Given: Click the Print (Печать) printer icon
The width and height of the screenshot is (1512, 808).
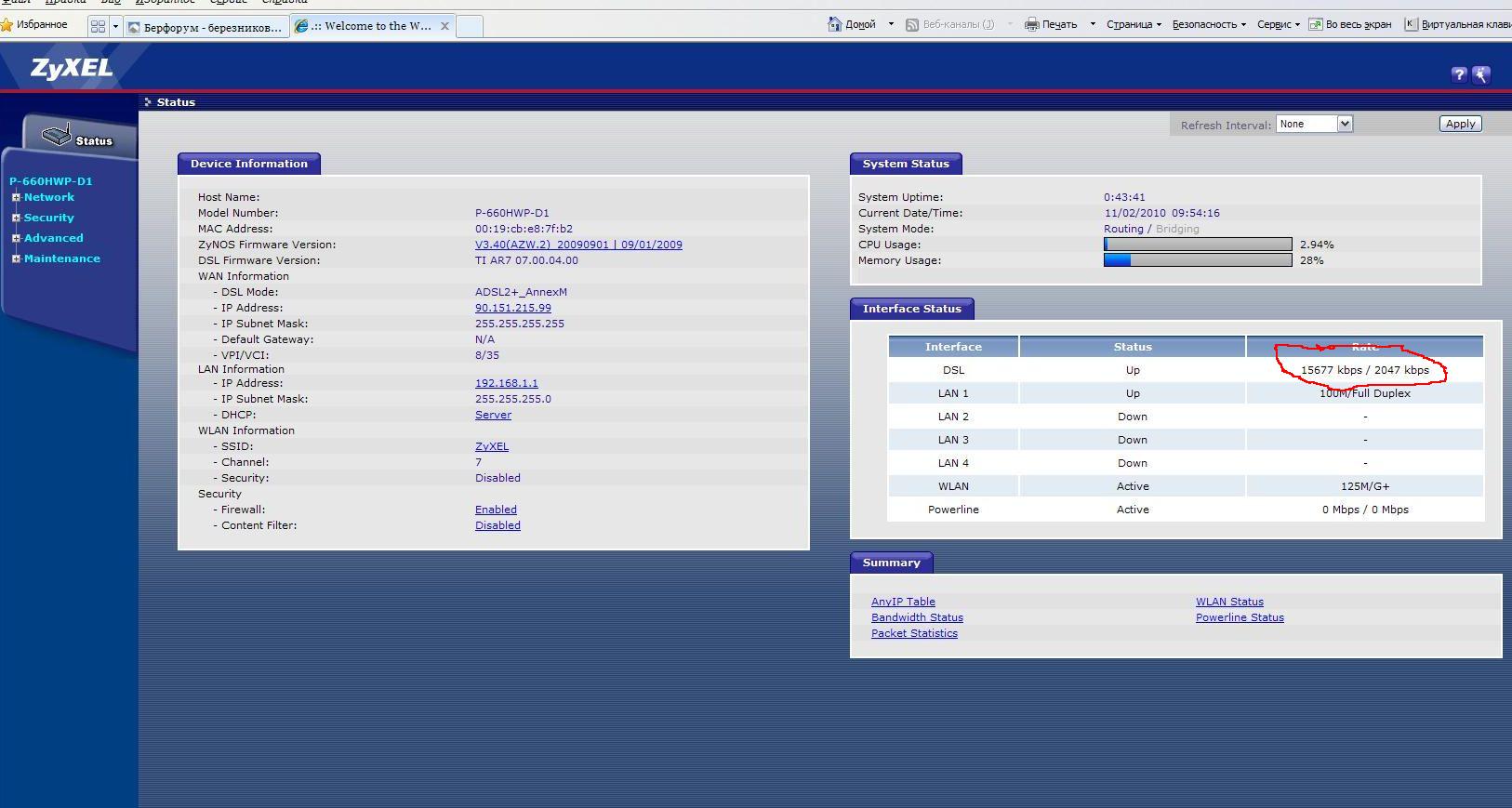Looking at the screenshot, I should [x=1031, y=24].
